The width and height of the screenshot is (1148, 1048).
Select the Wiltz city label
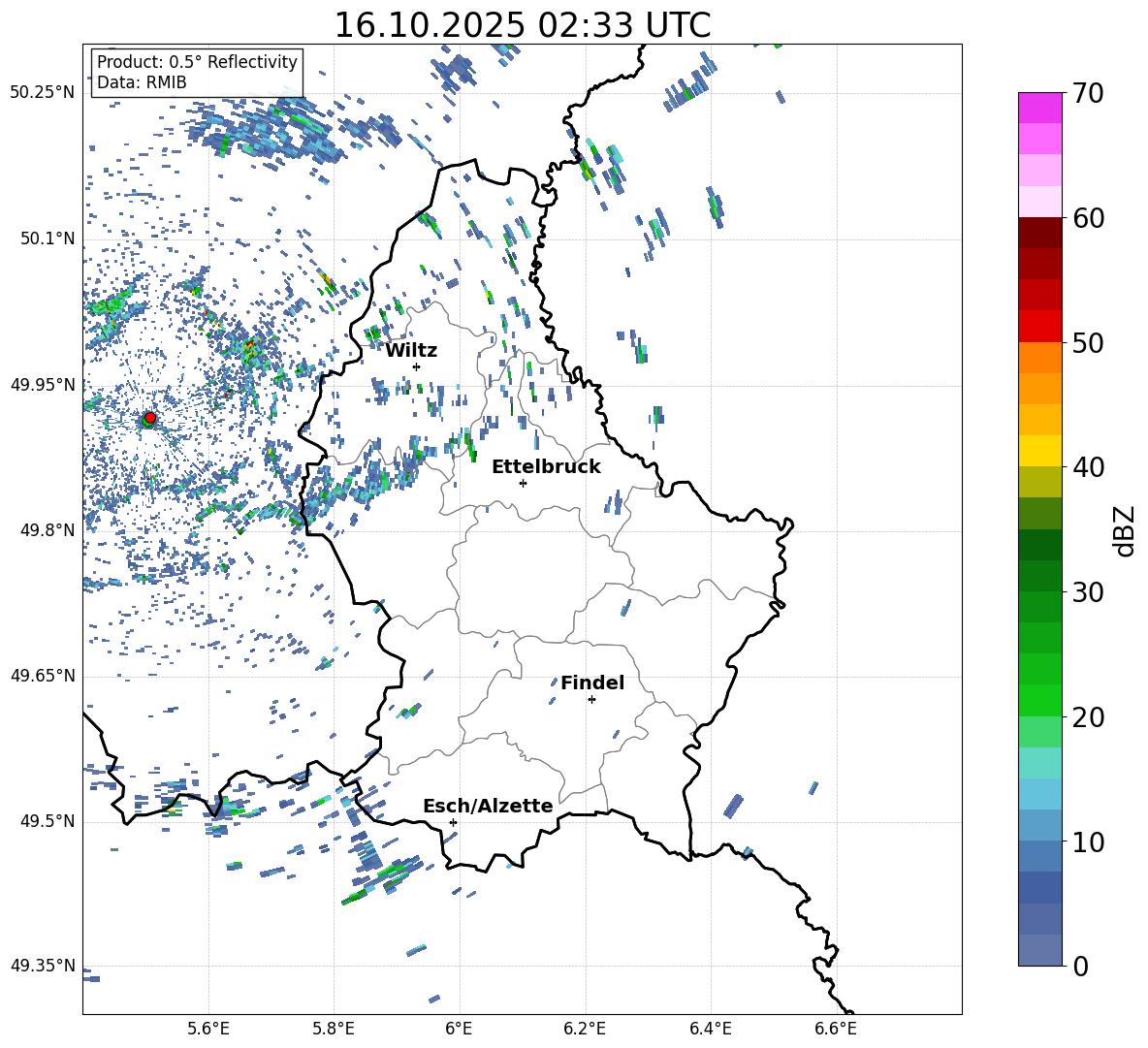pyautogui.click(x=411, y=350)
